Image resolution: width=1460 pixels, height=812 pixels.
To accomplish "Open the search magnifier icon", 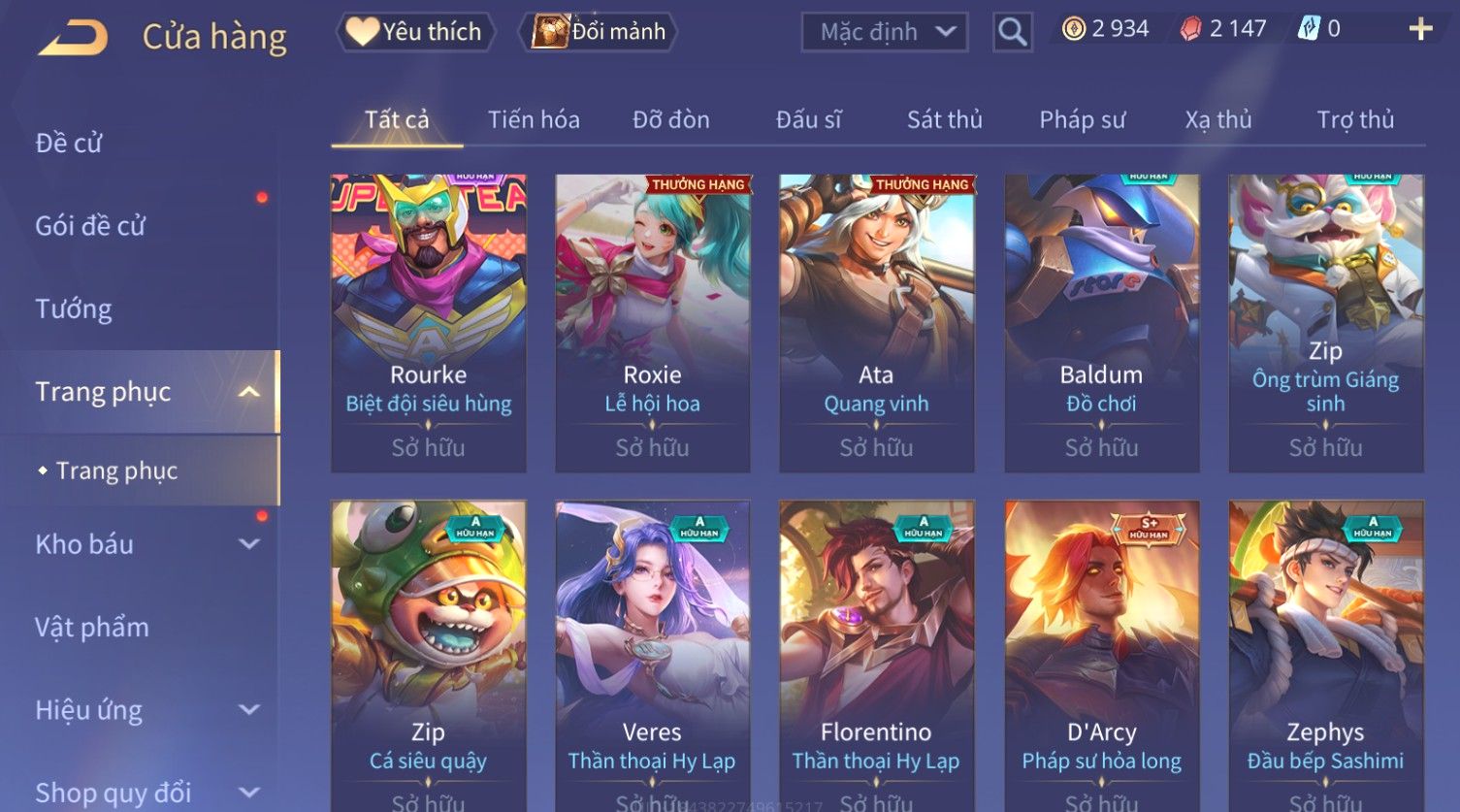I will tap(1012, 32).
